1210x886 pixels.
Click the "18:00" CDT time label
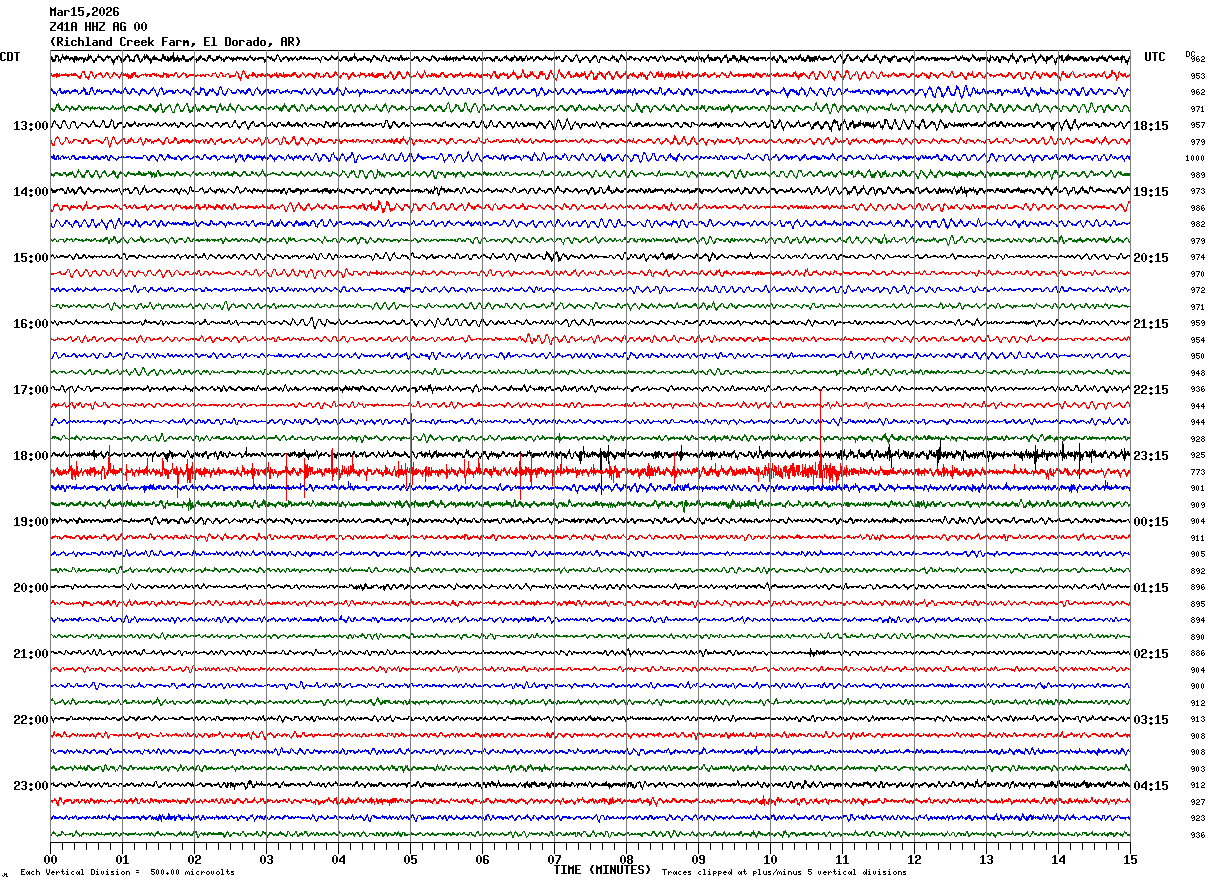[x=30, y=456]
